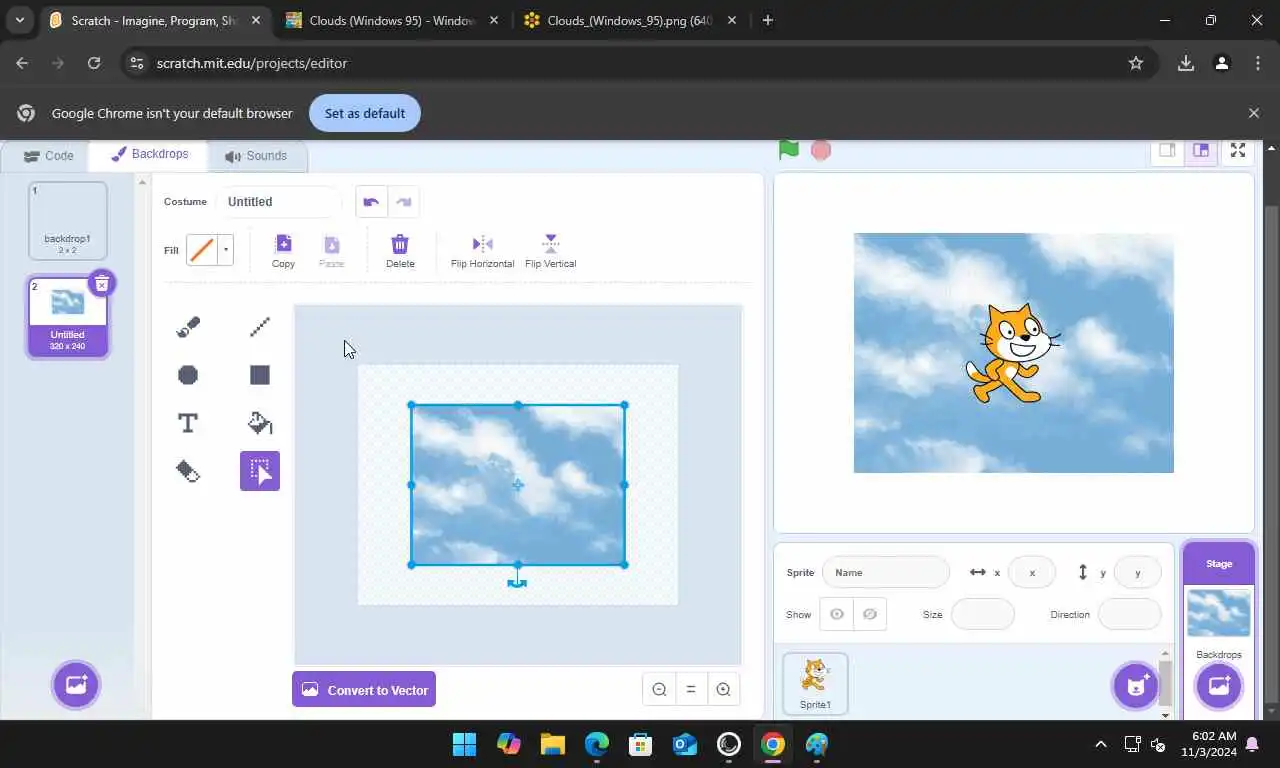
Task: Redo the paint action
Action: pos(404,202)
